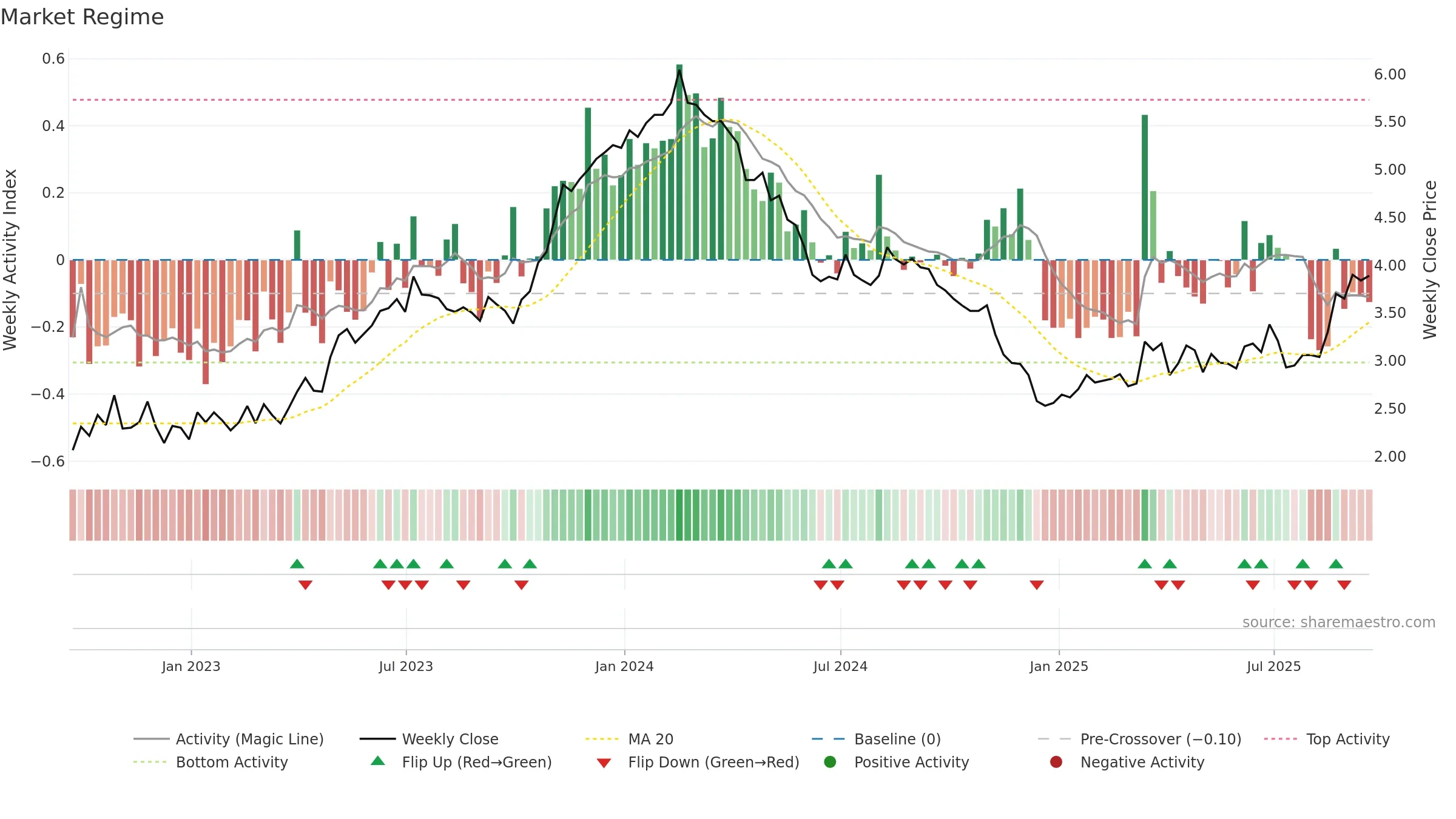Click the Jan 2025 x-axis label
The image size is (1456, 819).
point(1059,666)
